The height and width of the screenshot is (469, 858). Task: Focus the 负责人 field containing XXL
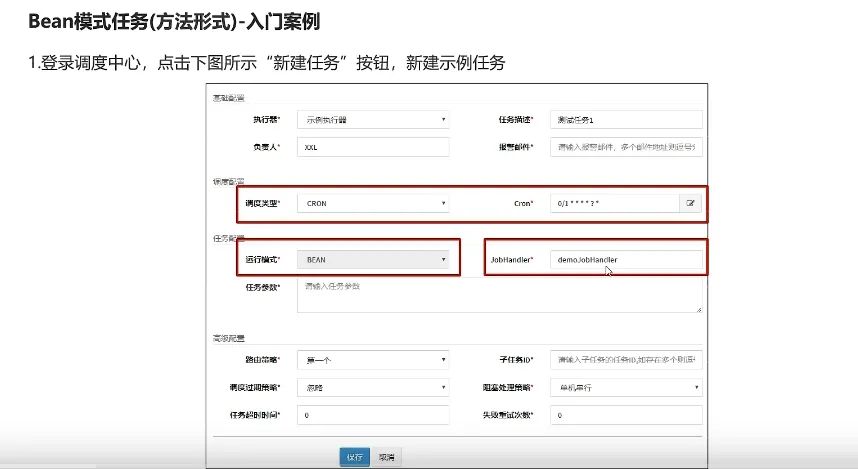click(x=373, y=147)
